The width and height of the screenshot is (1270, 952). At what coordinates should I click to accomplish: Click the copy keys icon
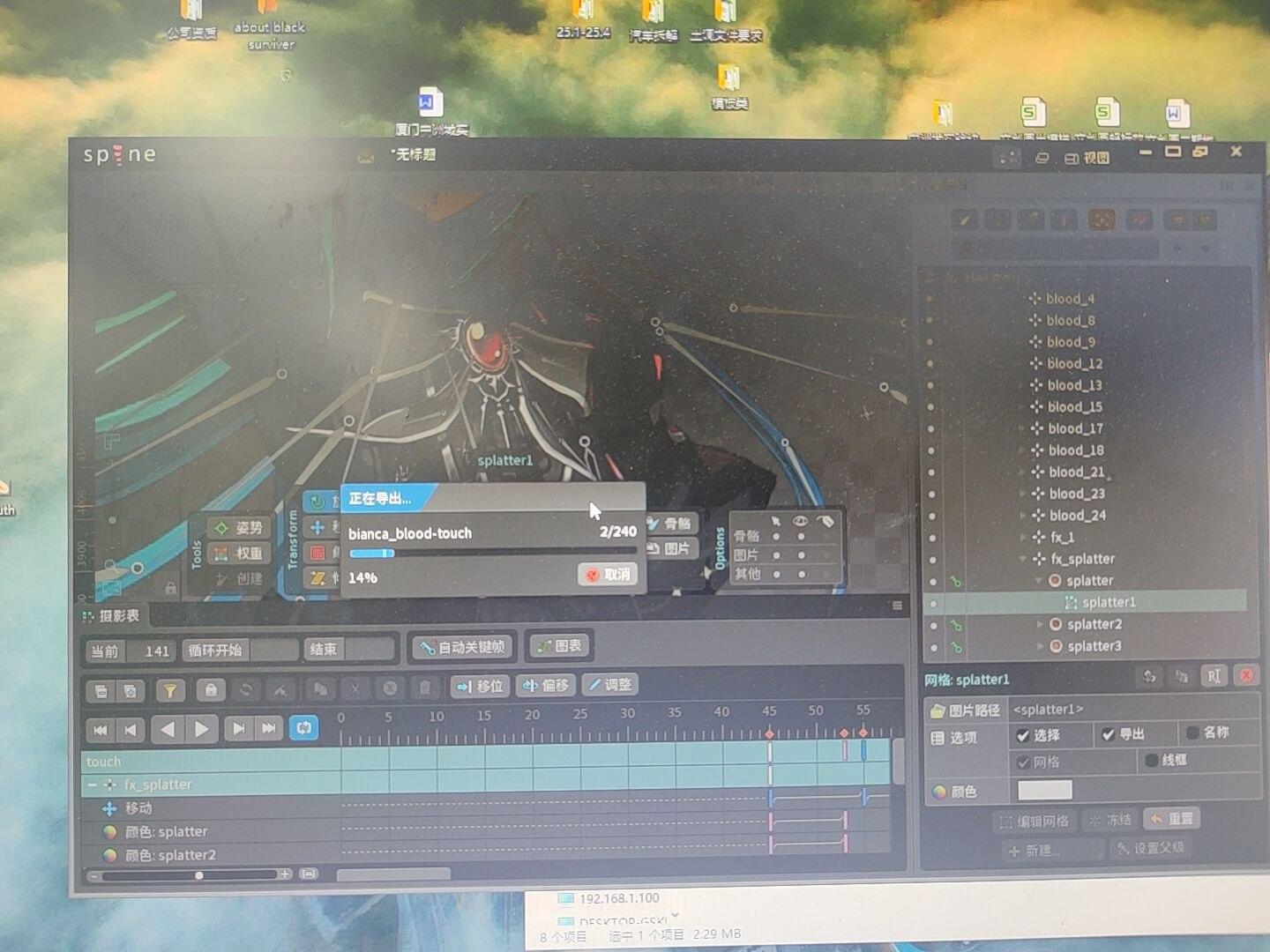[x=320, y=688]
